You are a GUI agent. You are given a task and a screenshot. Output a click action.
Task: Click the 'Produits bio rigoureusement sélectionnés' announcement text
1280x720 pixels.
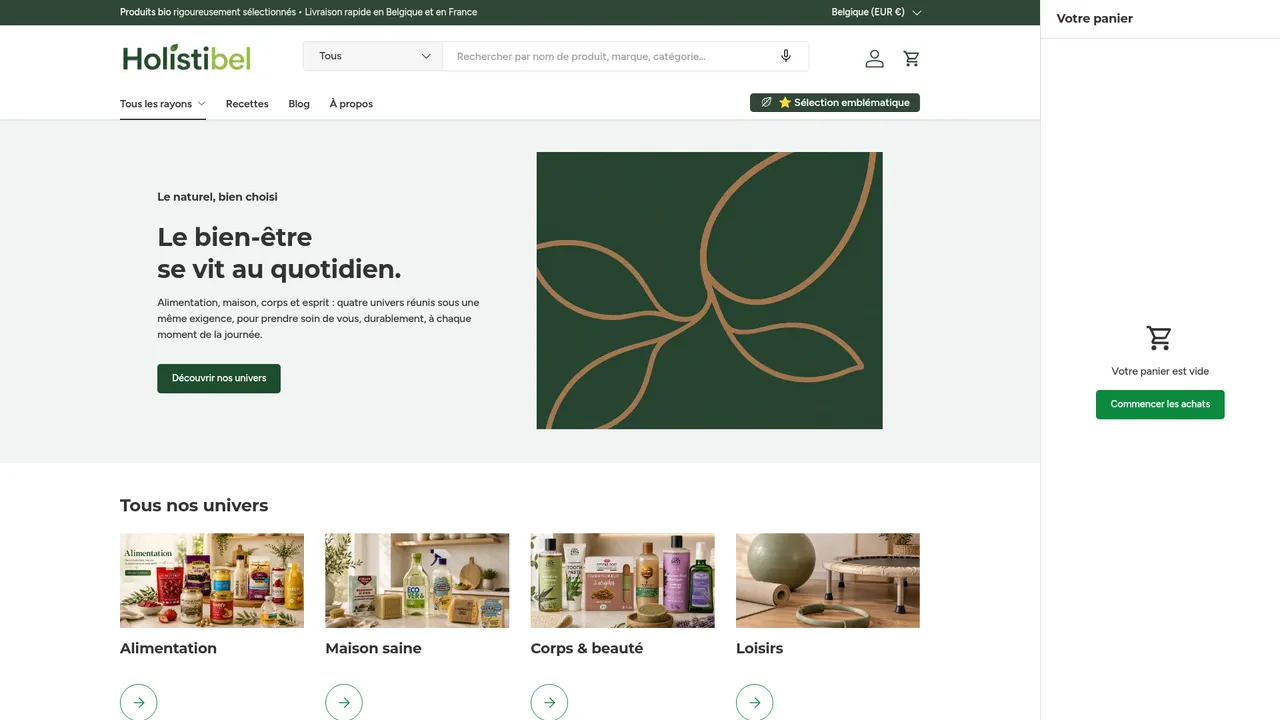pos(208,12)
